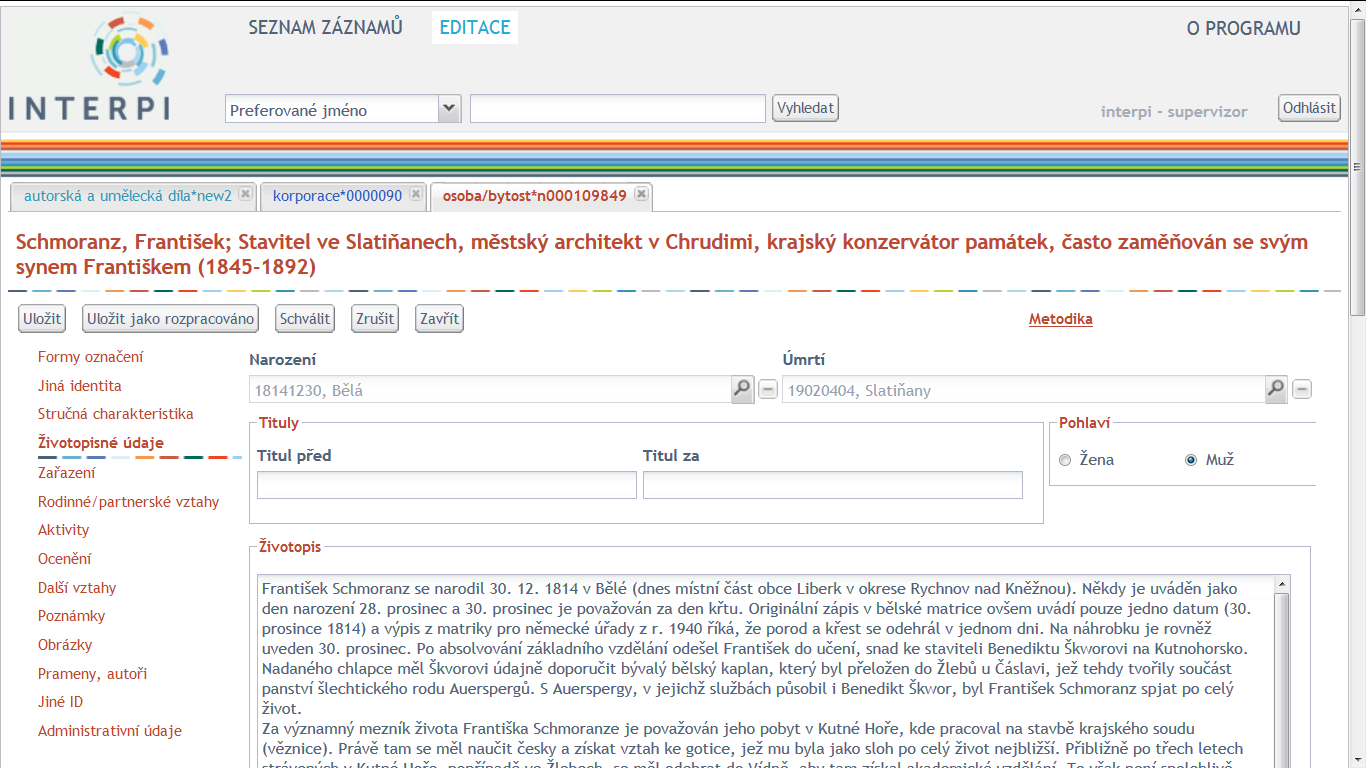
Task: Open SEZNAM ZÁZNAMŮ menu
Action: (325, 28)
